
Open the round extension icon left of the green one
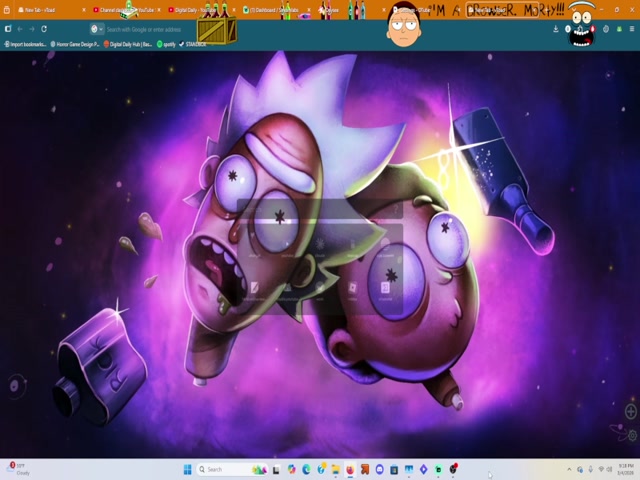point(606,29)
